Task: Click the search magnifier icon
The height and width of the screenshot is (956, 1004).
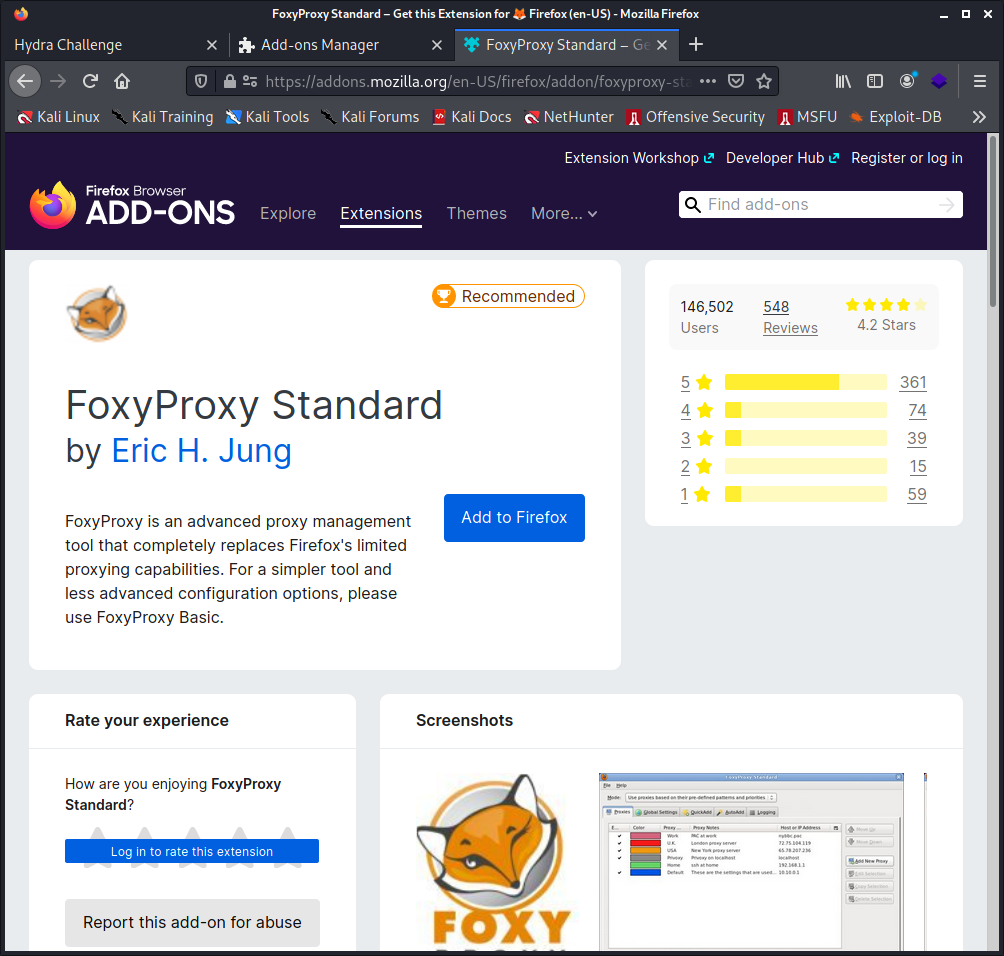Action: pos(693,205)
